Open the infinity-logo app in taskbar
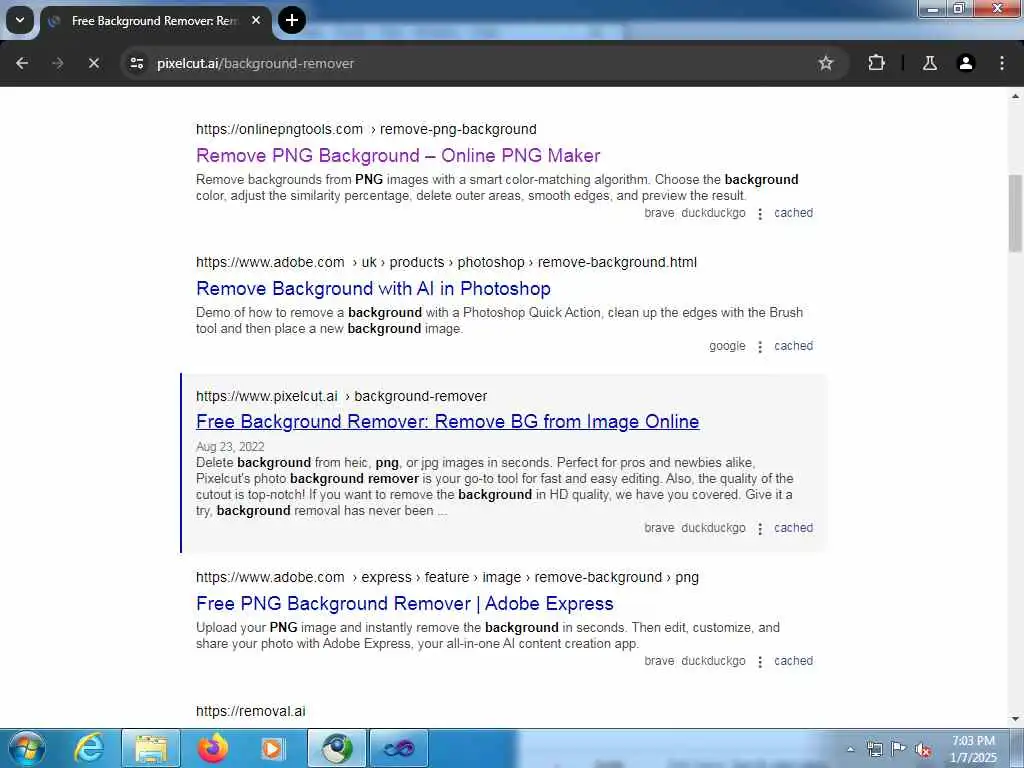This screenshot has width=1024, height=768. pyautogui.click(x=399, y=748)
